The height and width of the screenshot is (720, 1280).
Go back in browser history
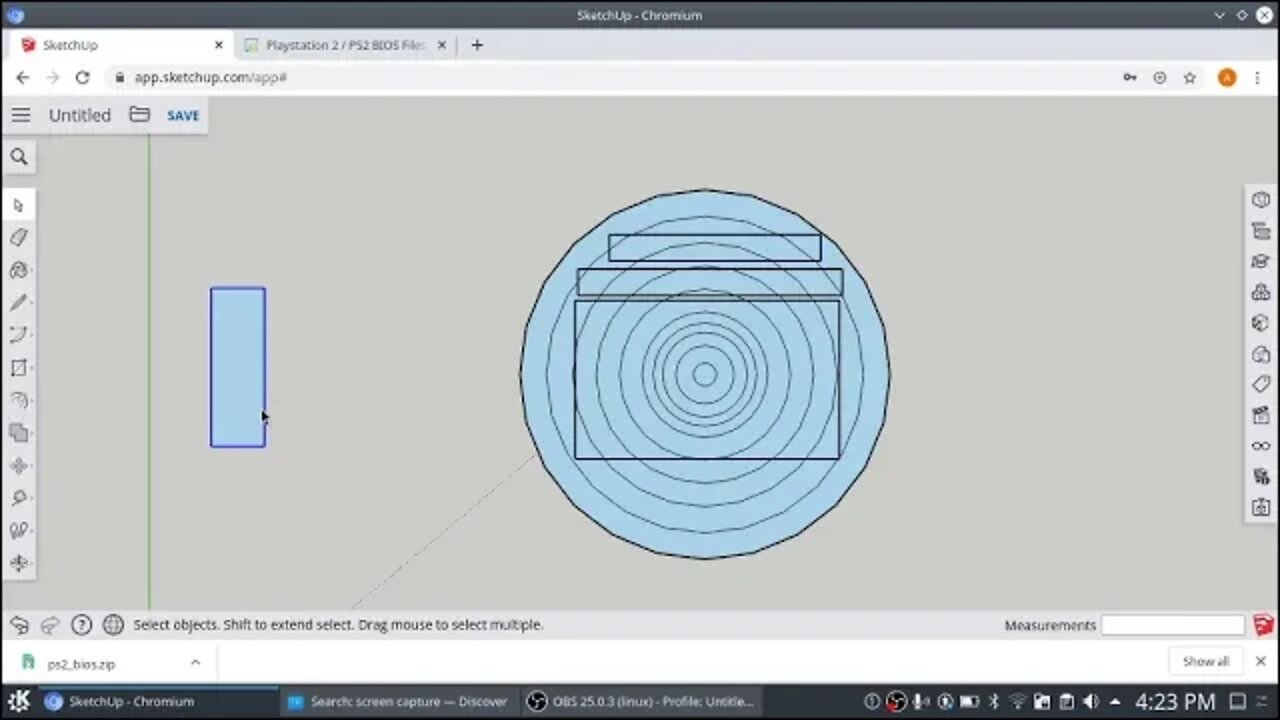pos(22,77)
